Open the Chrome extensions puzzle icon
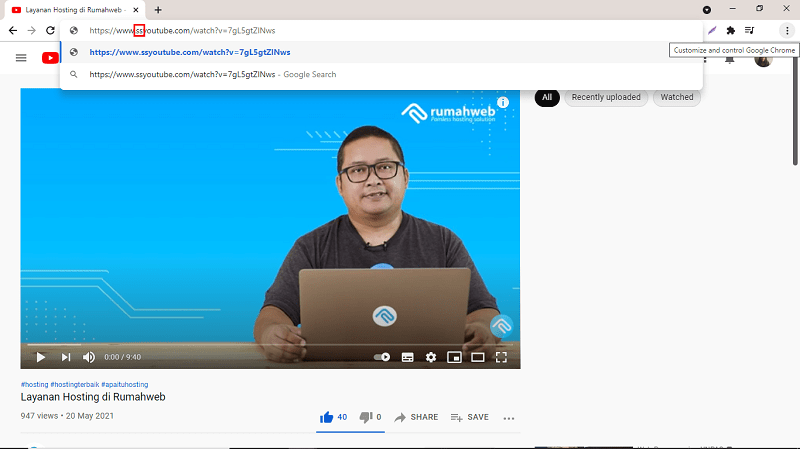This screenshot has width=800, height=449. [x=731, y=31]
